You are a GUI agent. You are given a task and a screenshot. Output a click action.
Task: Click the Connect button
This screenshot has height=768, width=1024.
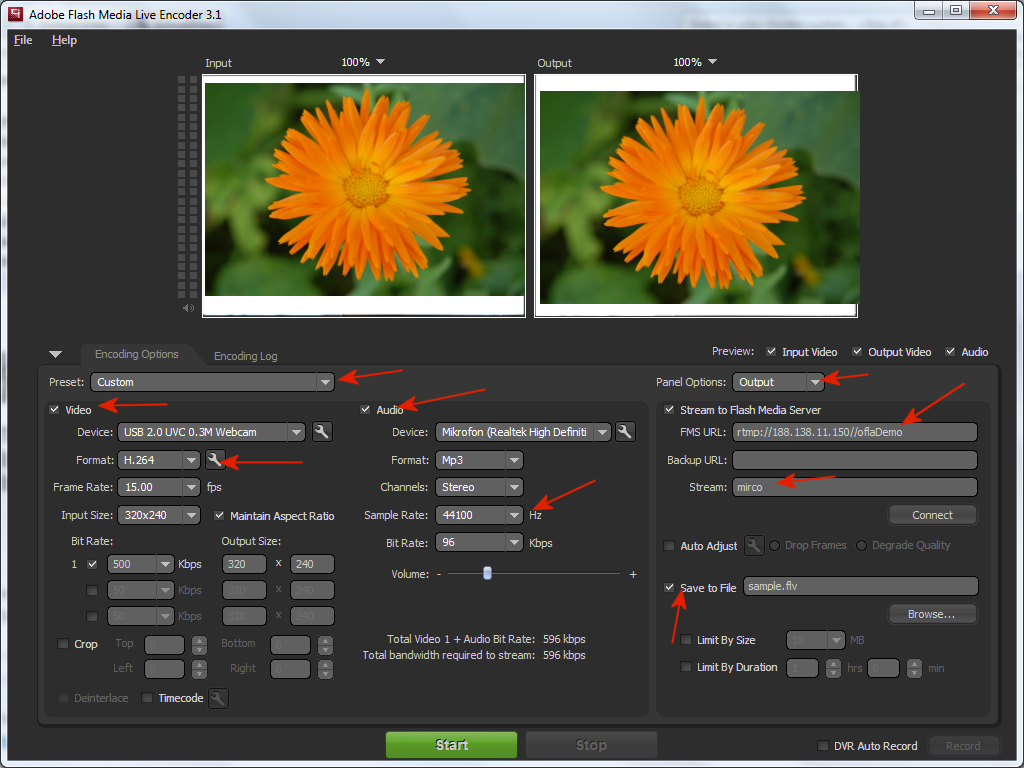coord(932,515)
